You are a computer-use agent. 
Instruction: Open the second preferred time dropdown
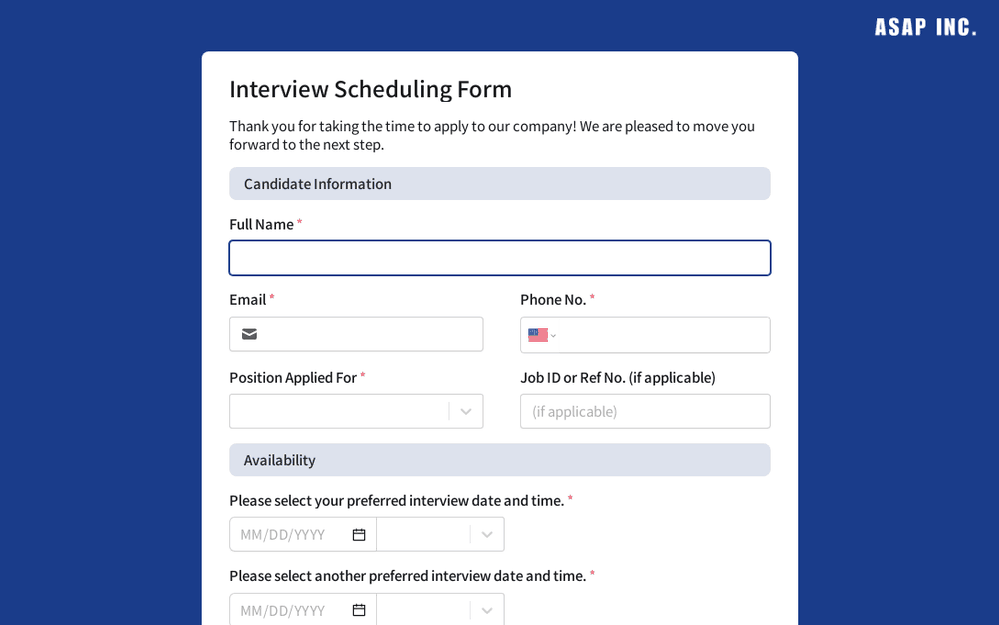click(x=424, y=610)
